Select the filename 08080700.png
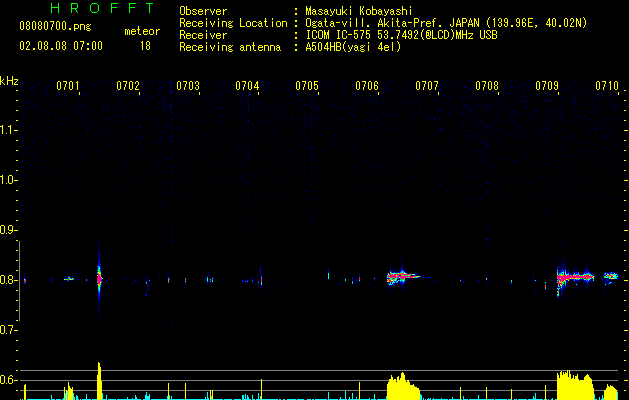Image resolution: width=629 pixels, height=400 pixels. click(55, 27)
